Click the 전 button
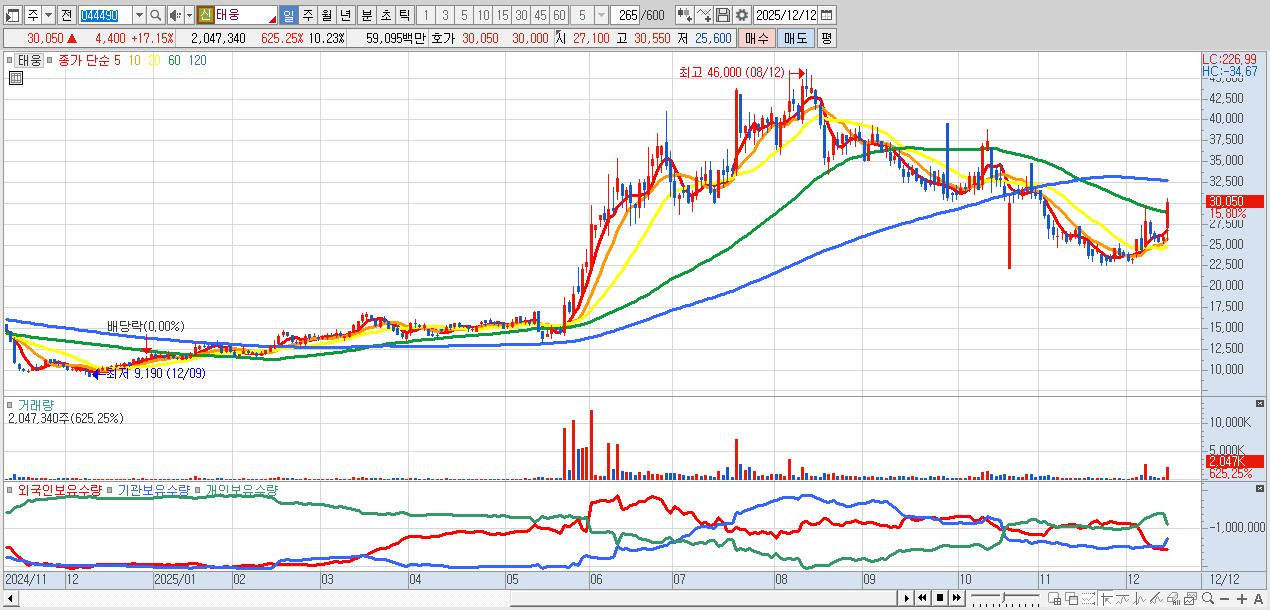The height and width of the screenshot is (610, 1270). tap(66, 15)
